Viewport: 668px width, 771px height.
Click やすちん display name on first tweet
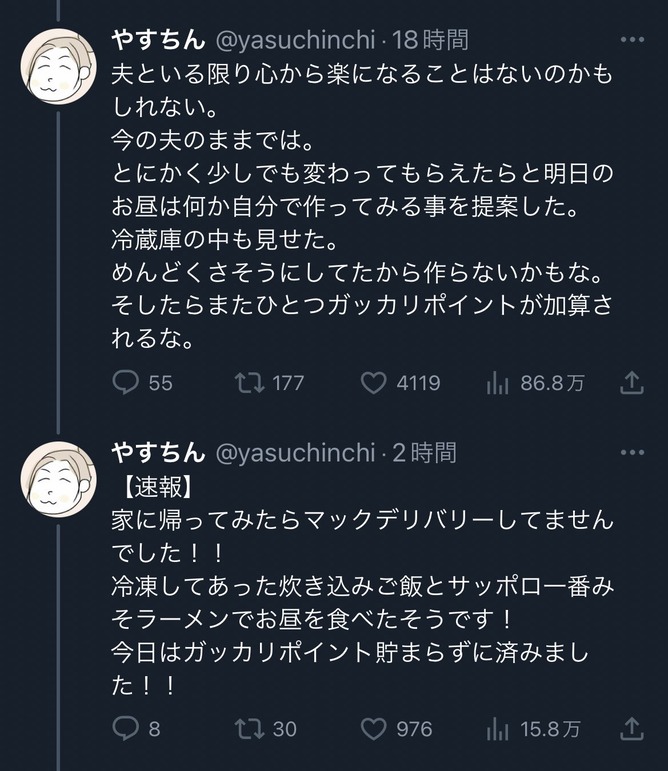tap(158, 40)
